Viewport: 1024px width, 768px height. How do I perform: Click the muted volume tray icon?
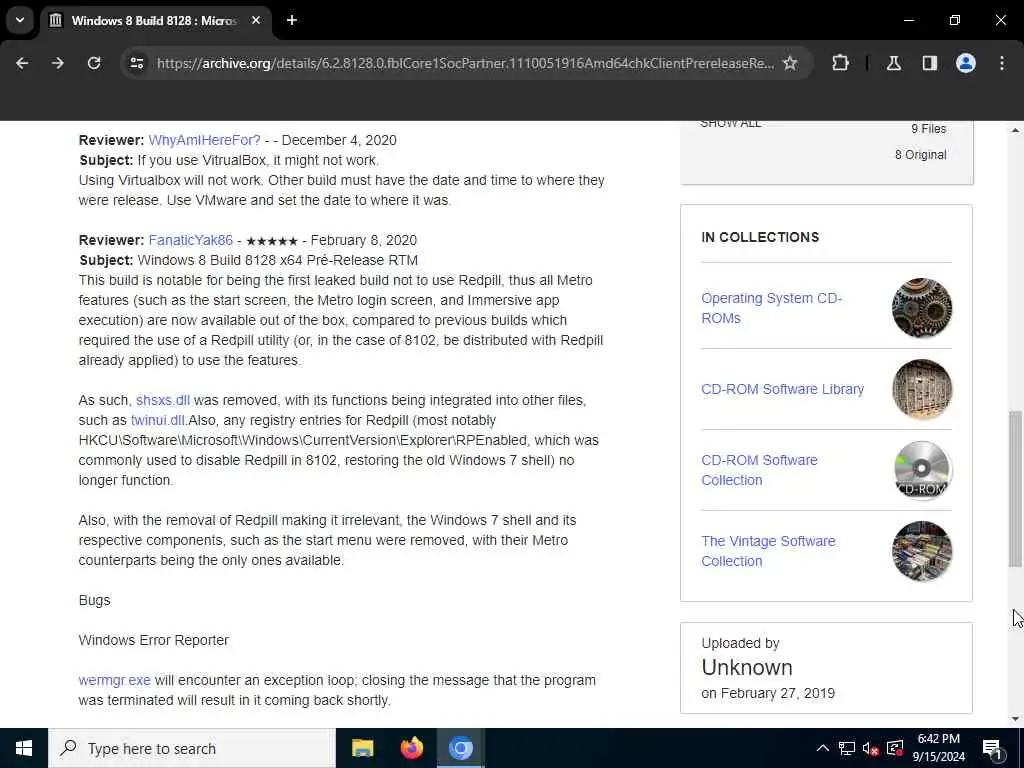(x=870, y=748)
